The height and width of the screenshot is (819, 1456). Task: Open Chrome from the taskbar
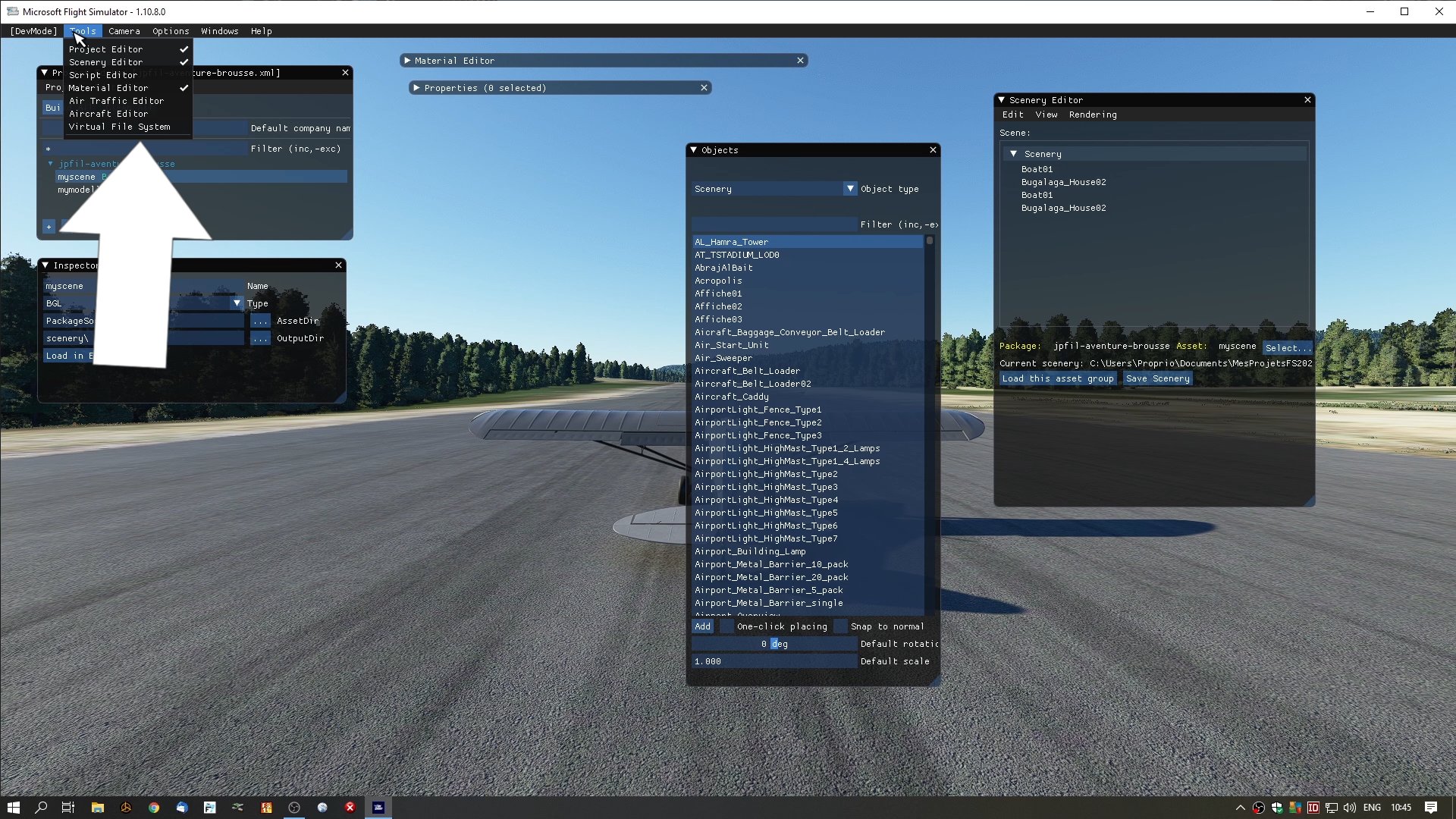click(154, 808)
